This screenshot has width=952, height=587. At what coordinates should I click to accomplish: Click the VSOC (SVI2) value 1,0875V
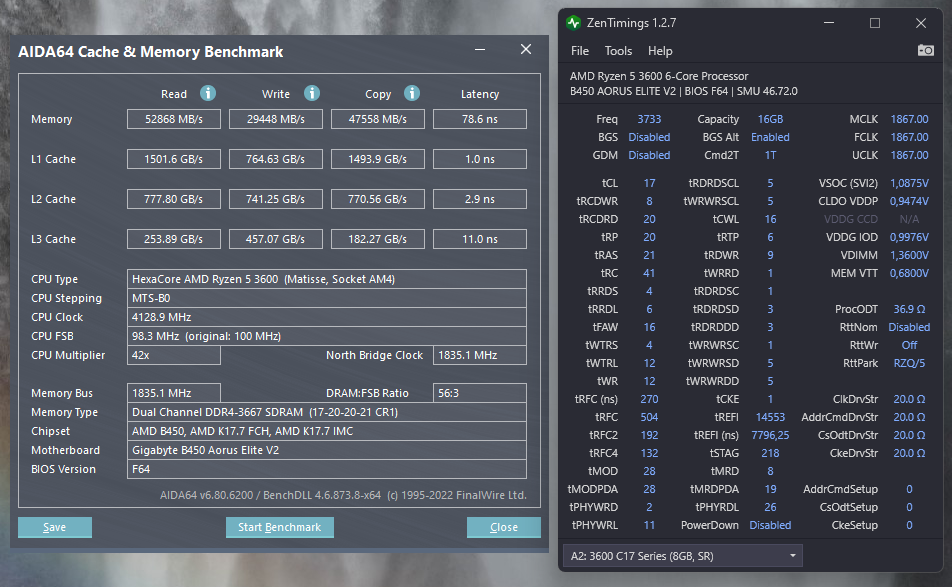909,183
